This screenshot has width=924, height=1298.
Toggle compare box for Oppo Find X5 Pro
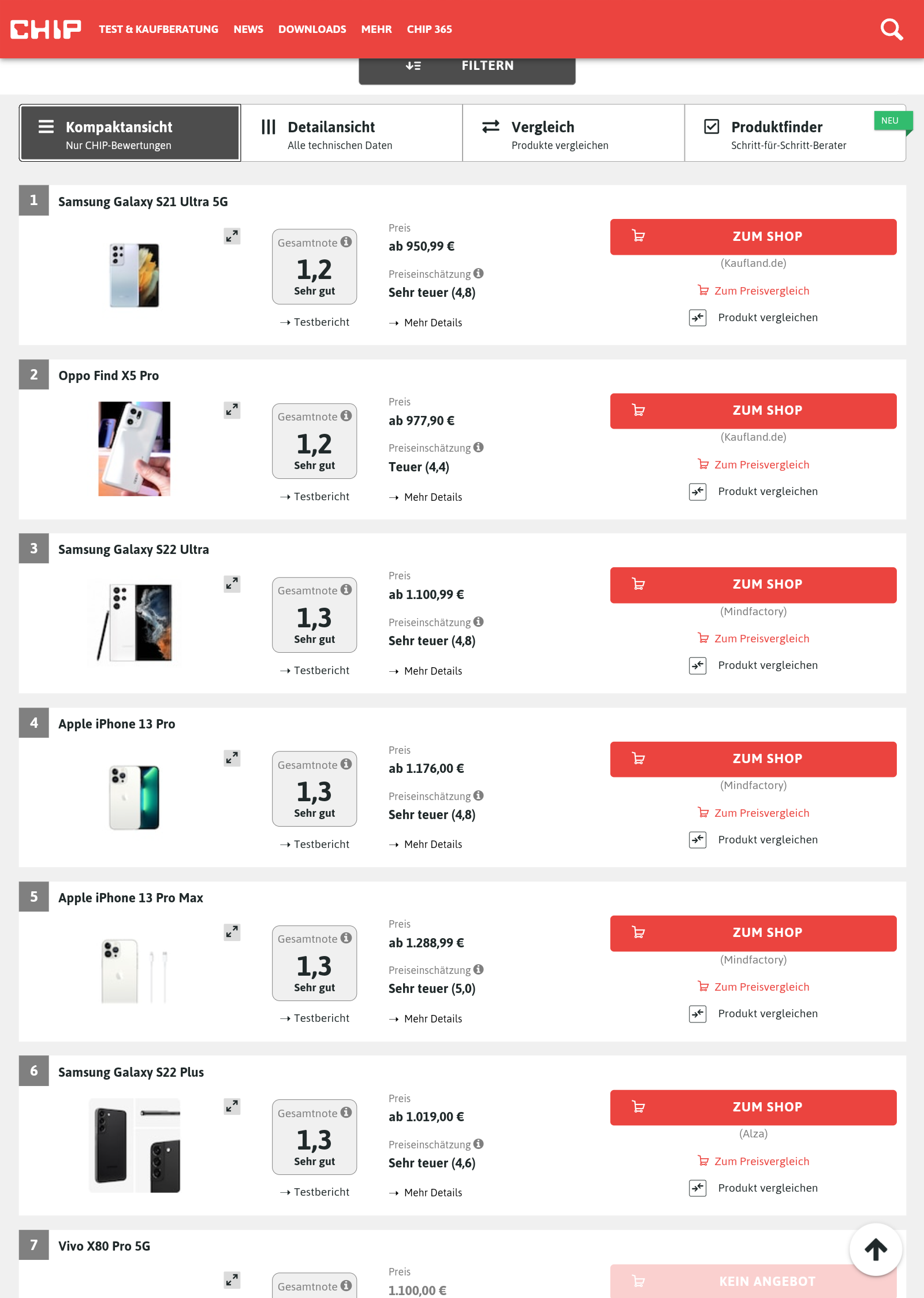click(x=698, y=492)
